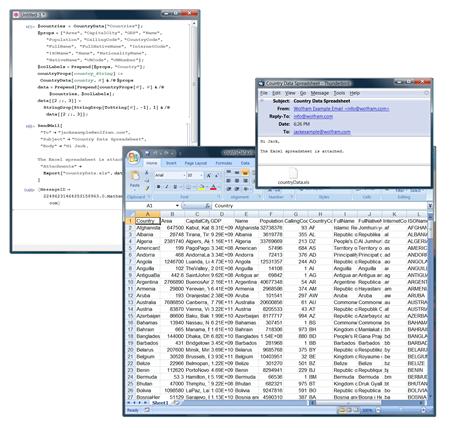Click the Select All corner of the spreadsheet
This screenshot has width=452, height=428.
130,214
